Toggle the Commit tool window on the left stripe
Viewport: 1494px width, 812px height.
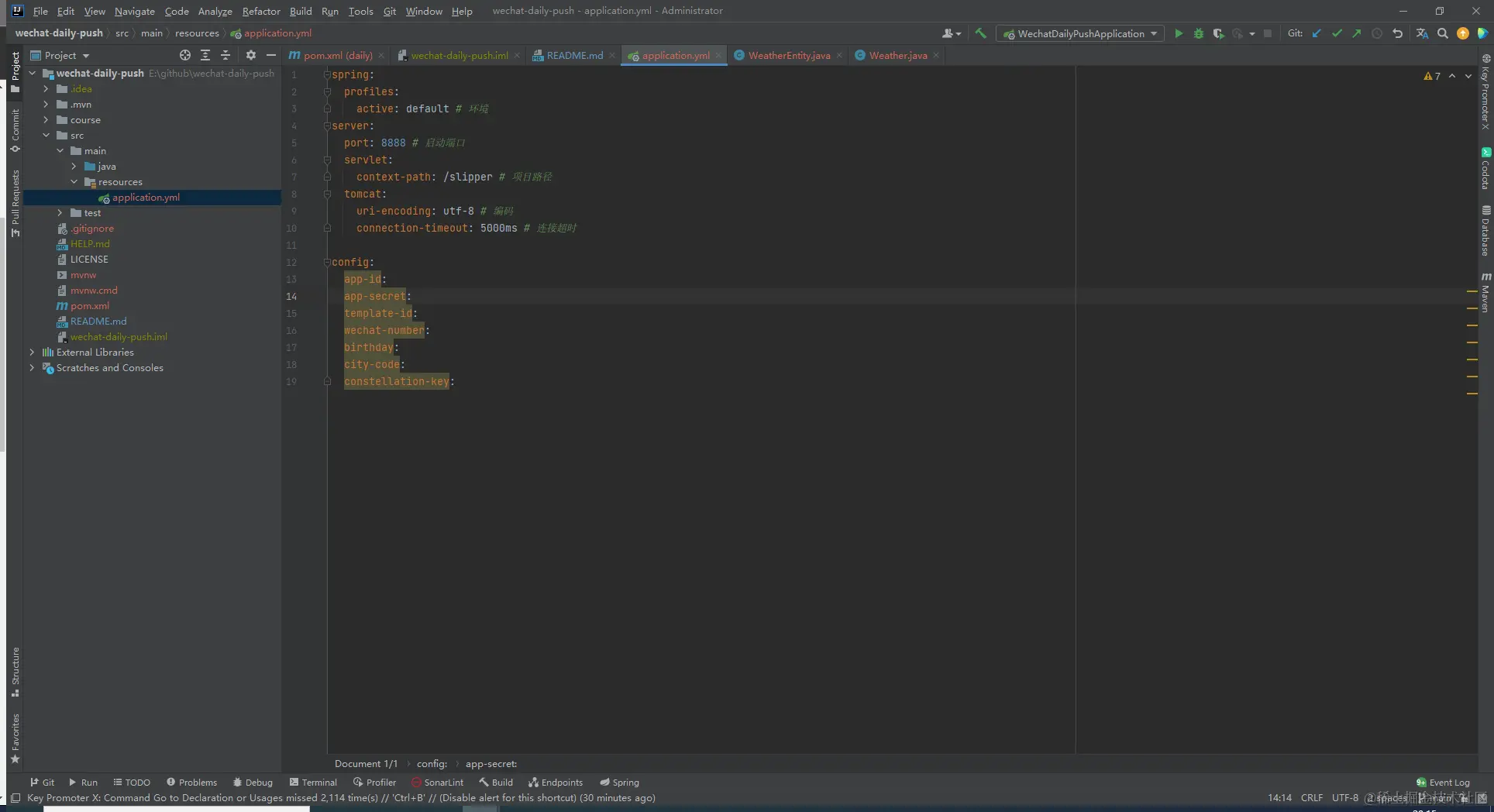tap(15, 130)
